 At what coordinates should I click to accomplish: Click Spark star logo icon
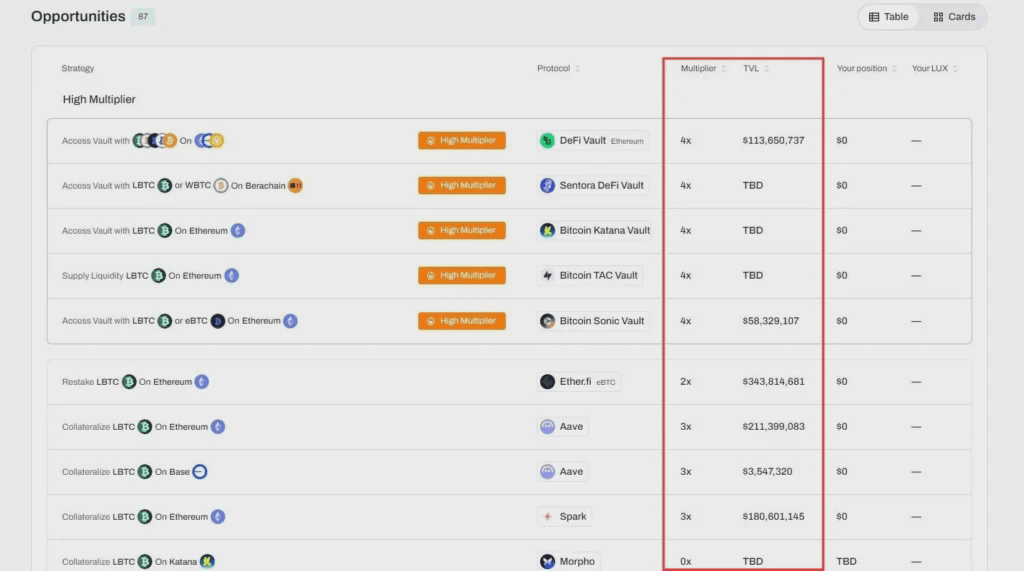click(547, 517)
